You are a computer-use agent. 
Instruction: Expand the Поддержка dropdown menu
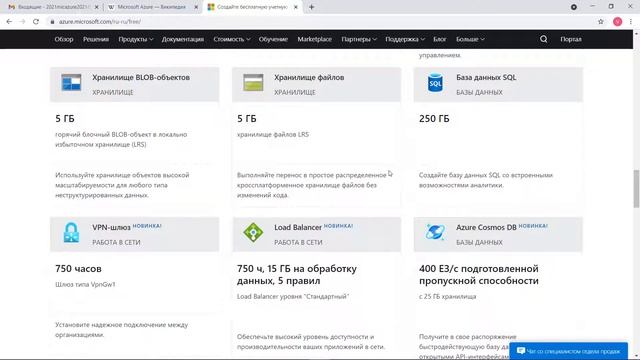point(405,39)
